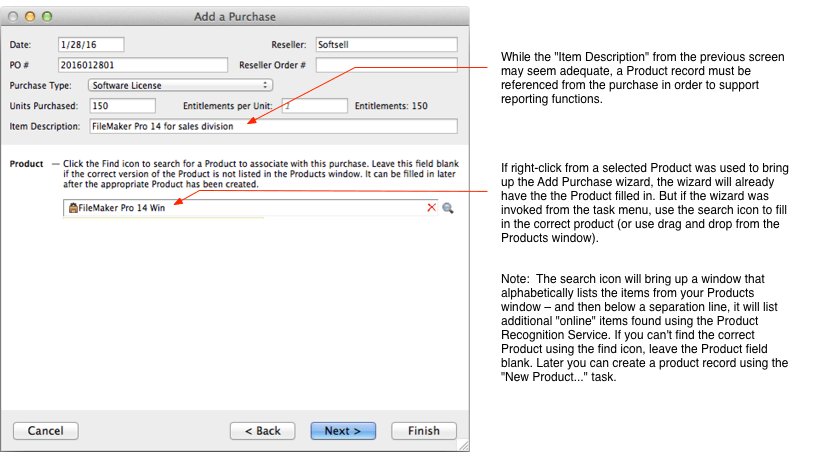Click the package icon before FileMaker Pro 14 Win
This screenshot has width=816, height=459.
(x=72, y=208)
